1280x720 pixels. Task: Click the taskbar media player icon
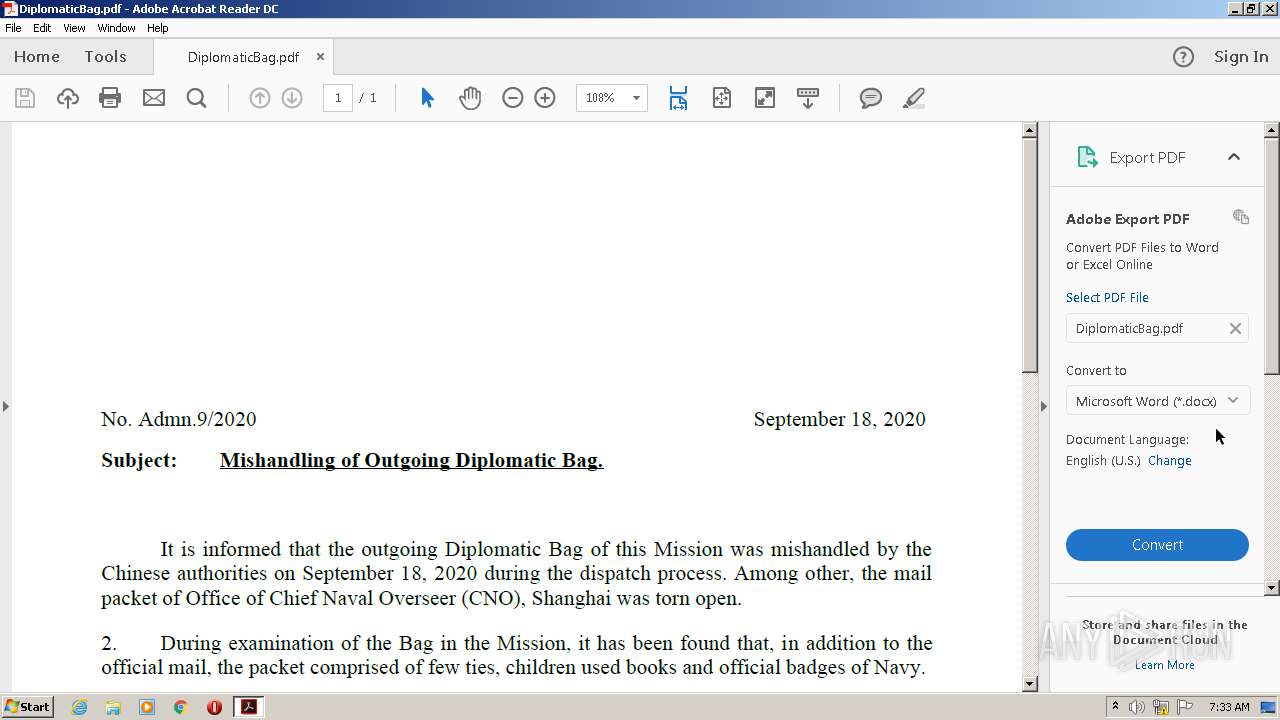[x=147, y=707]
